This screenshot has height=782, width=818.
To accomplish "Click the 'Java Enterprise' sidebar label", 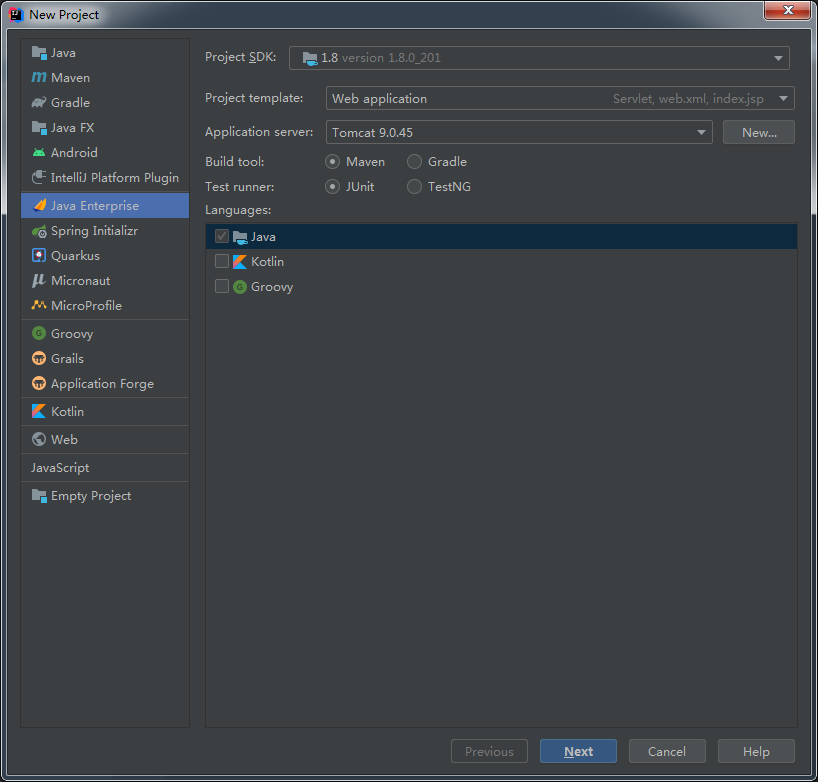I will 95,206.
